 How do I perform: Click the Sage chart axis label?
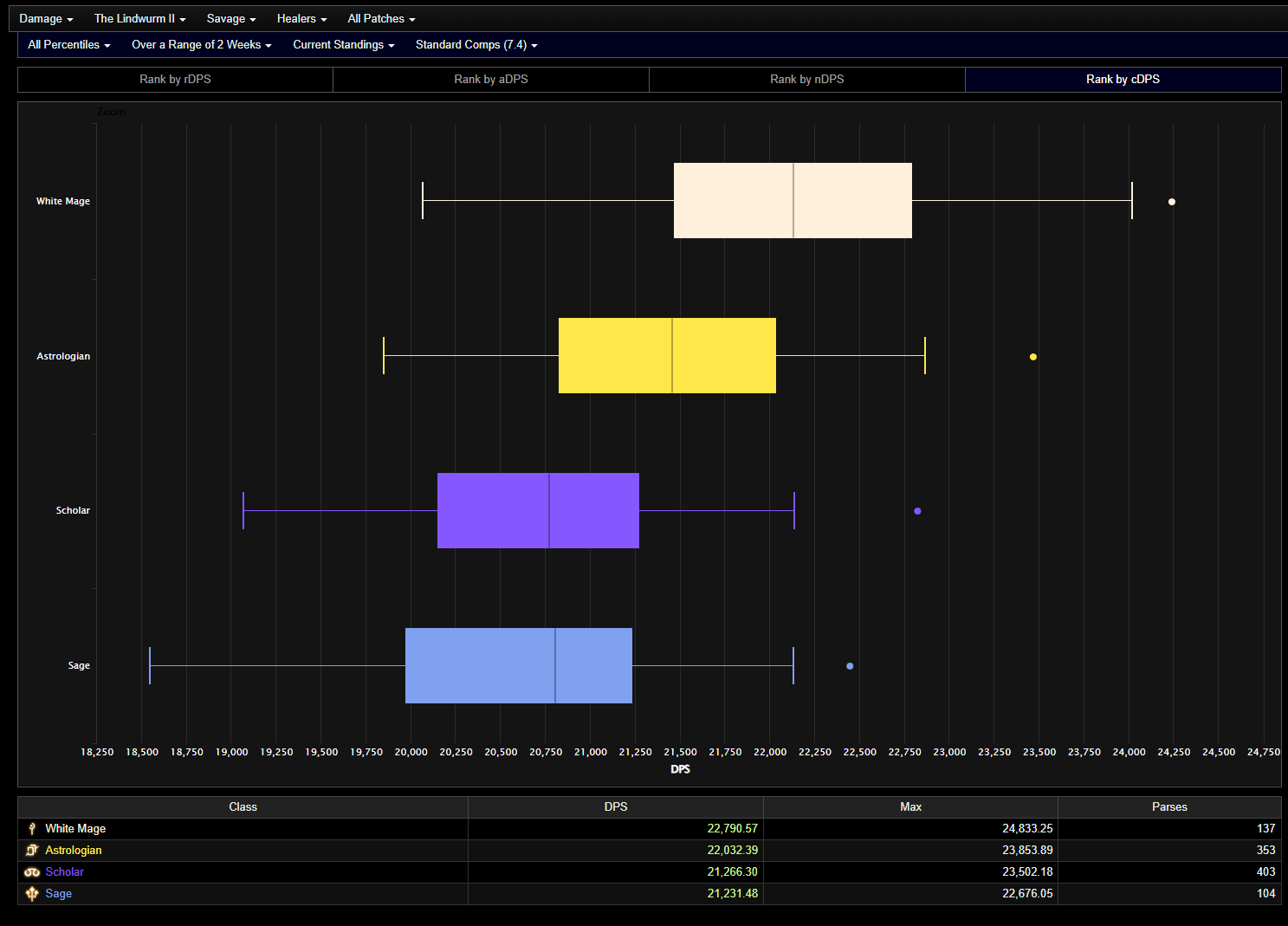(x=79, y=666)
